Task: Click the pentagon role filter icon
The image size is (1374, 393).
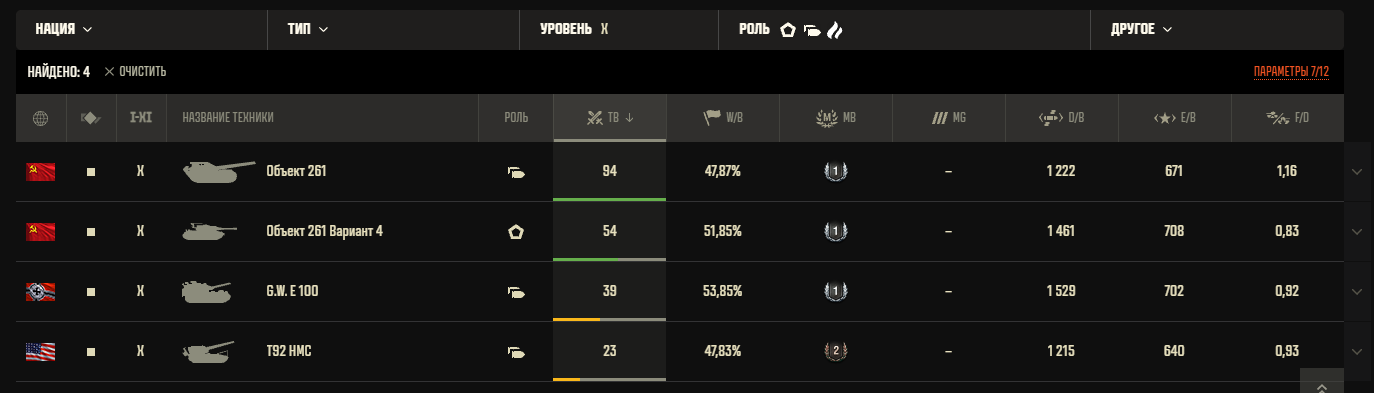Action: coord(788,30)
